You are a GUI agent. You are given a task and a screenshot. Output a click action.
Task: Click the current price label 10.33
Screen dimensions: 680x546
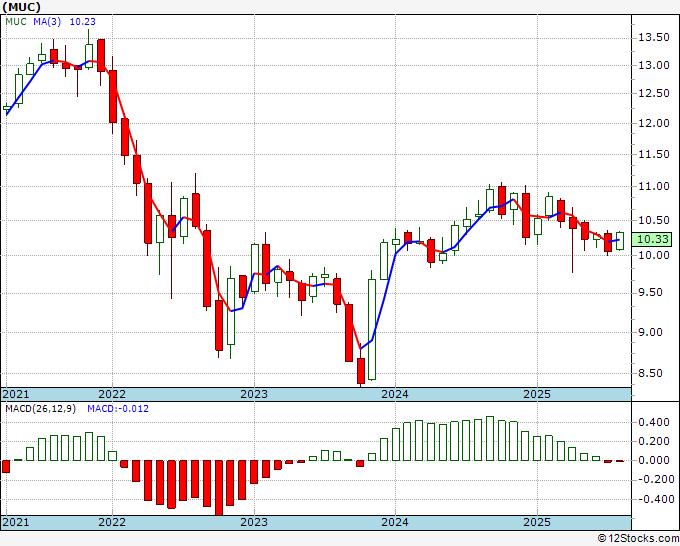[653, 239]
